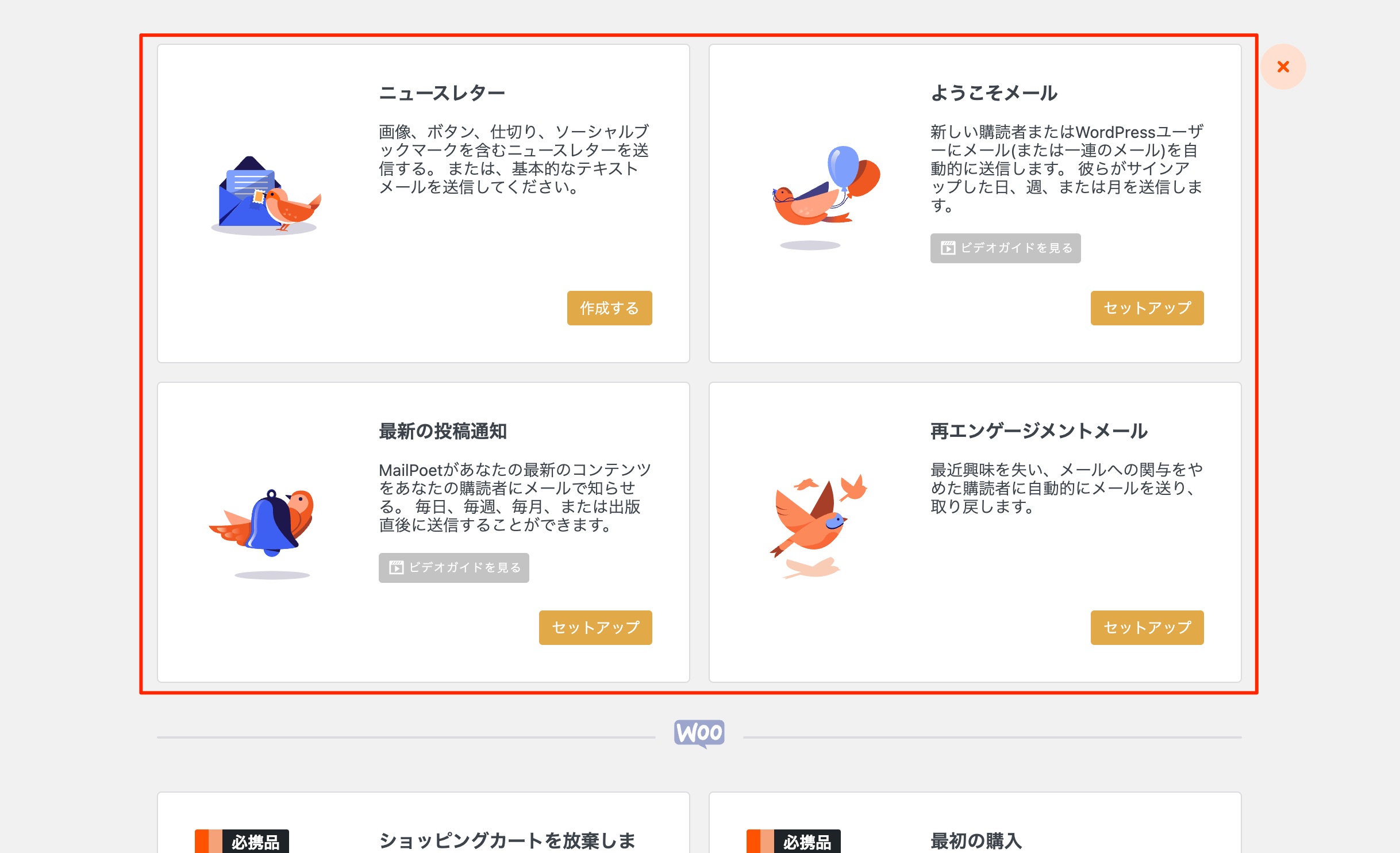Viewport: 1400px width, 853px height.
Task: Select the ニュースレター heading
Action: pyautogui.click(x=441, y=93)
